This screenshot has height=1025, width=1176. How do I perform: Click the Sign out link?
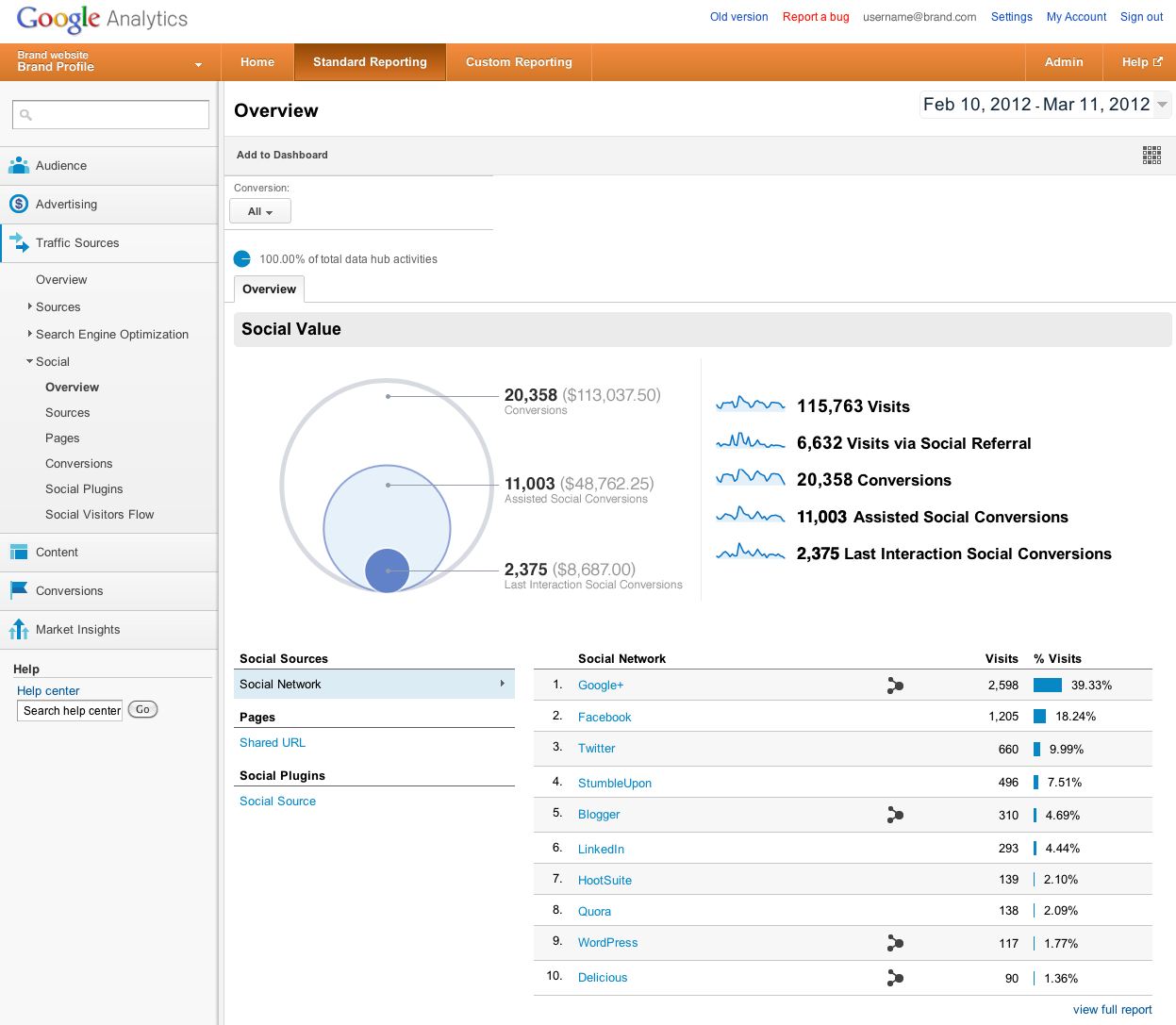1141,17
